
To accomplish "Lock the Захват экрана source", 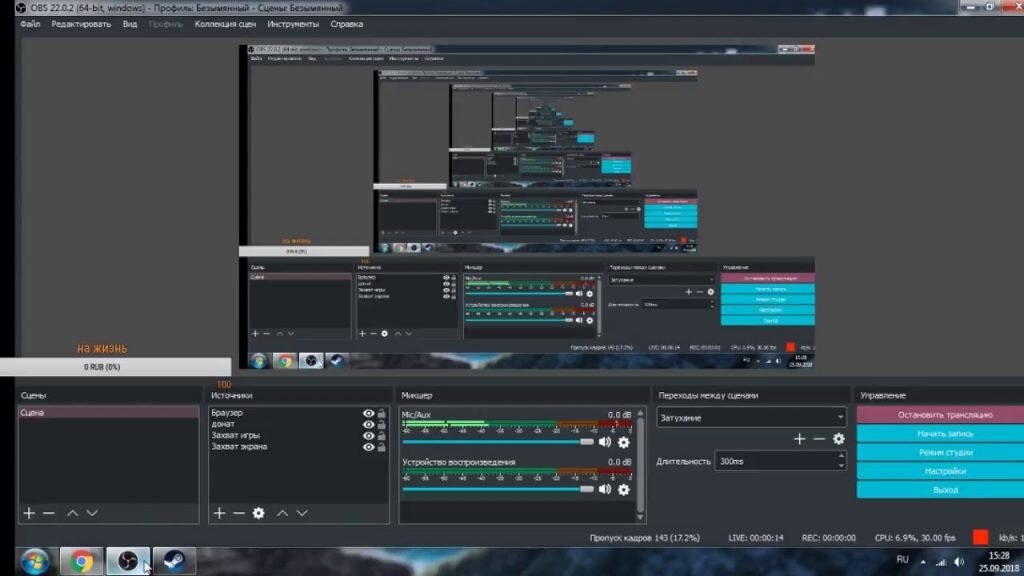I will coord(381,447).
